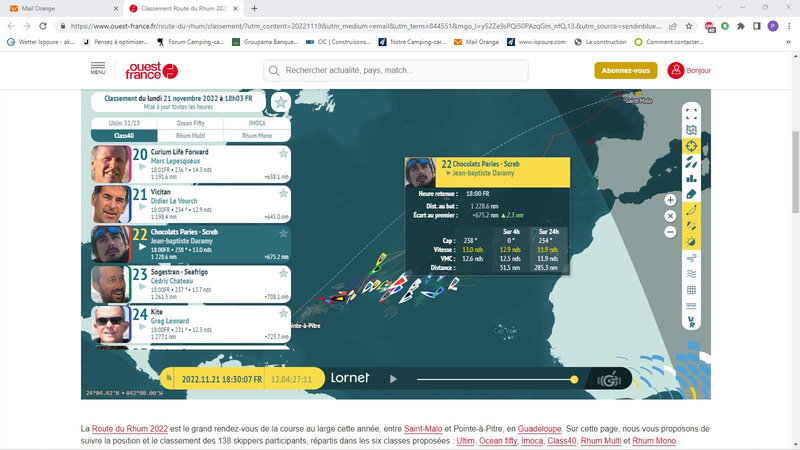Select the eraser tool icon
The image size is (800, 450).
[x=691, y=194]
